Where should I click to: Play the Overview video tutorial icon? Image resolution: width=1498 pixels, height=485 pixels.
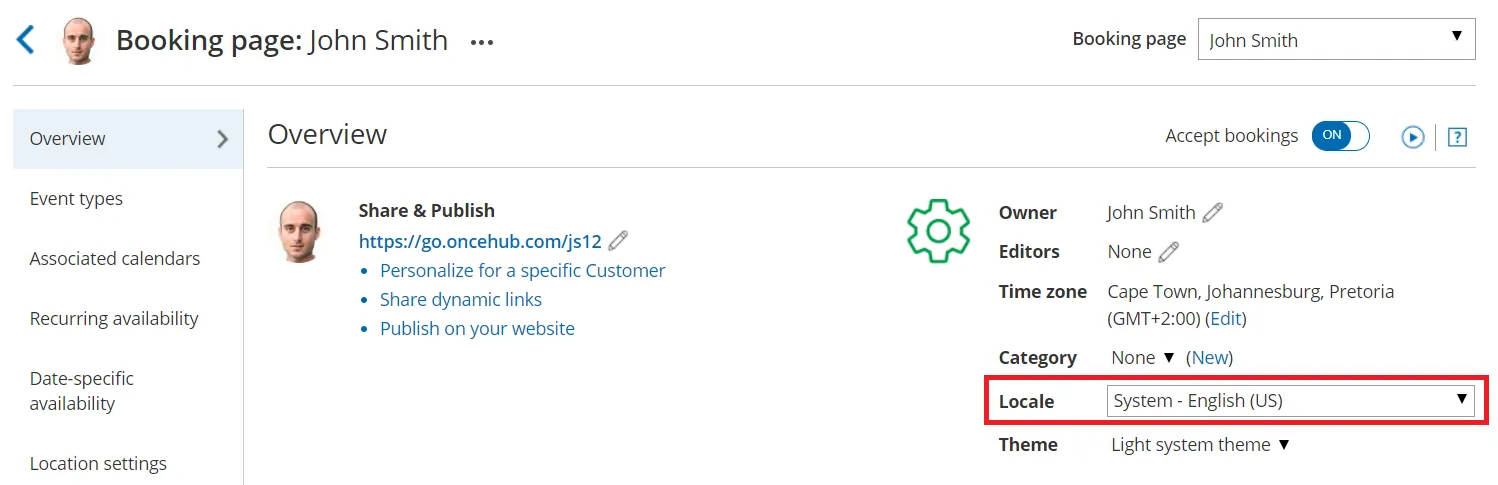pyautogui.click(x=1412, y=137)
